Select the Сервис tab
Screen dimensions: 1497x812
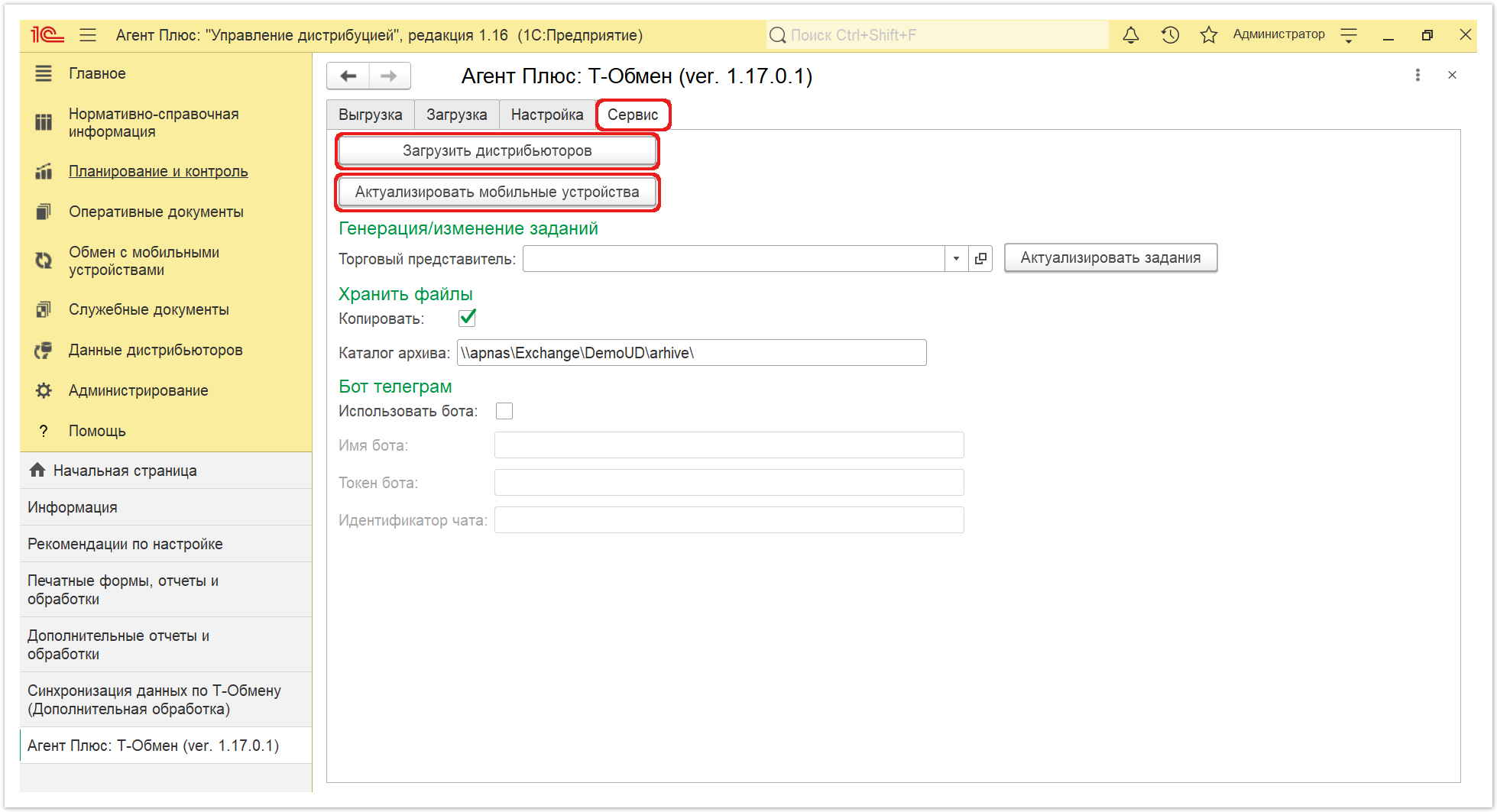click(633, 115)
